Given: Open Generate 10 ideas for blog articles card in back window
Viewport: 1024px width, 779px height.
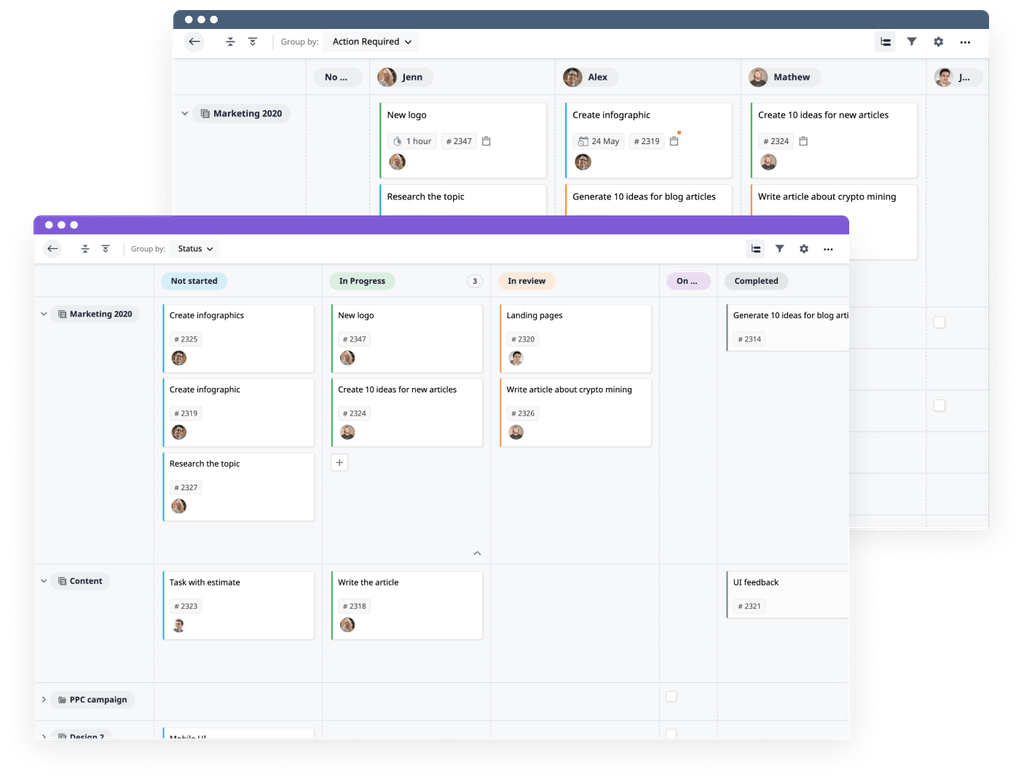Looking at the screenshot, I should point(648,200).
